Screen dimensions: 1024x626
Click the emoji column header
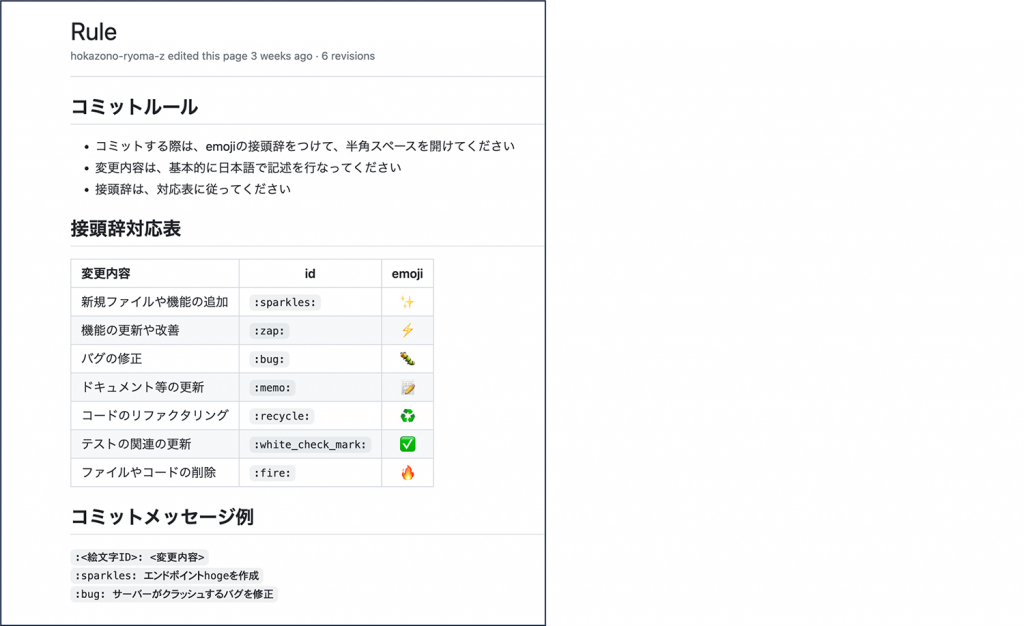407,274
